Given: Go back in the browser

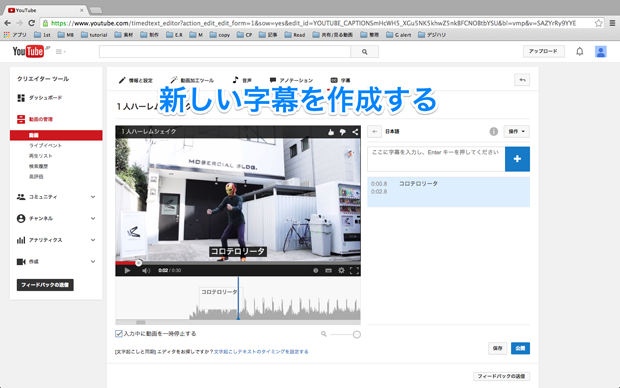Looking at the screenshot, I should pyautogui.click(x=8, y=23).
